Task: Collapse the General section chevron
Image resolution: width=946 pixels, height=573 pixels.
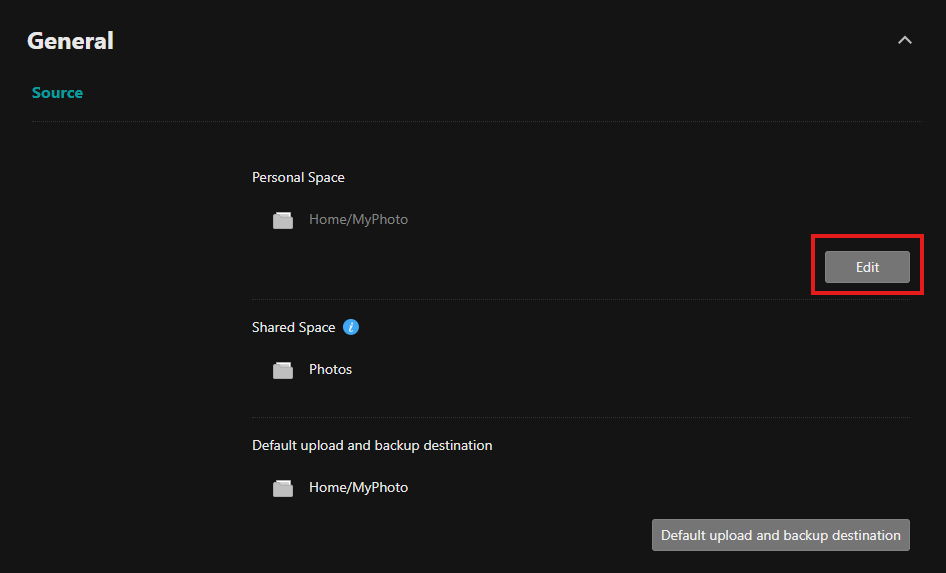Action: coord(905,41)
